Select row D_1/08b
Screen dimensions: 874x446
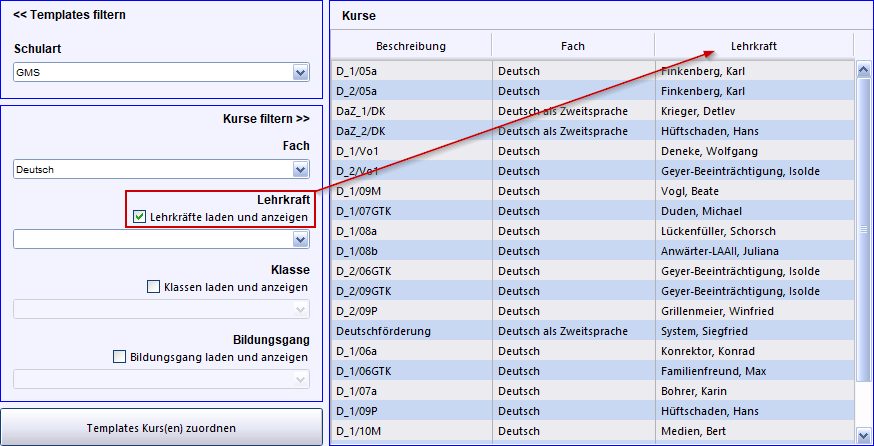point(593,251)
